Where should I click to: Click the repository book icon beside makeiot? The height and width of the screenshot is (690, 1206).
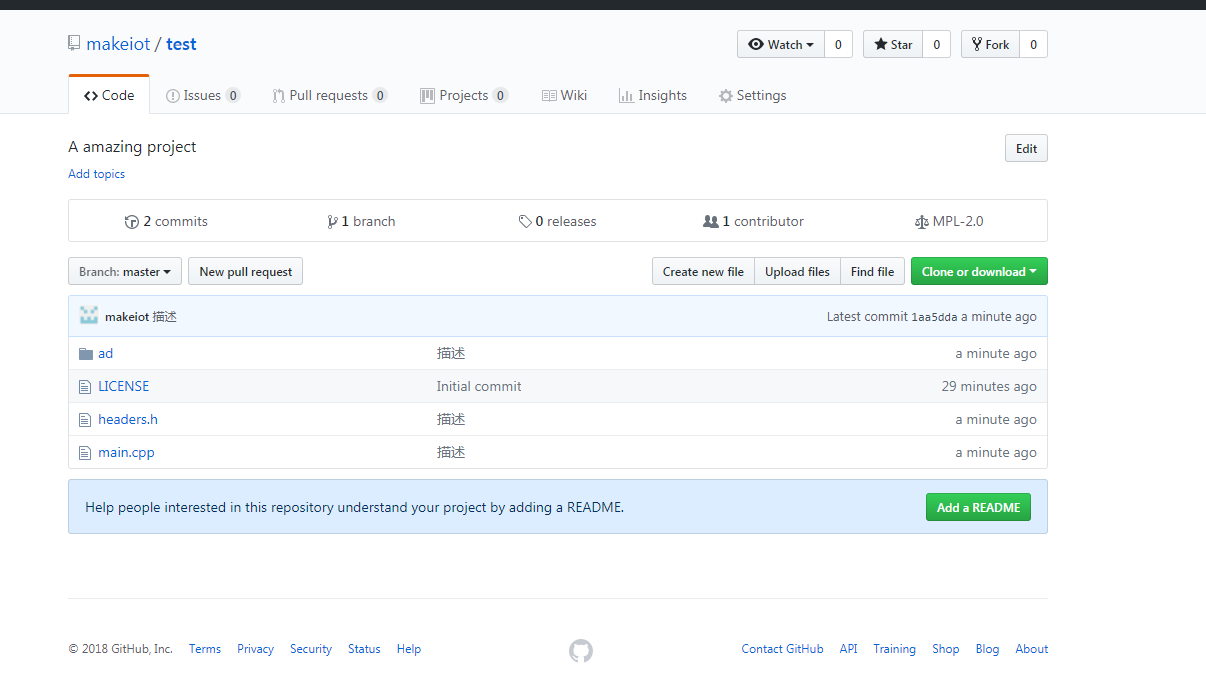[x=74, y=43]
